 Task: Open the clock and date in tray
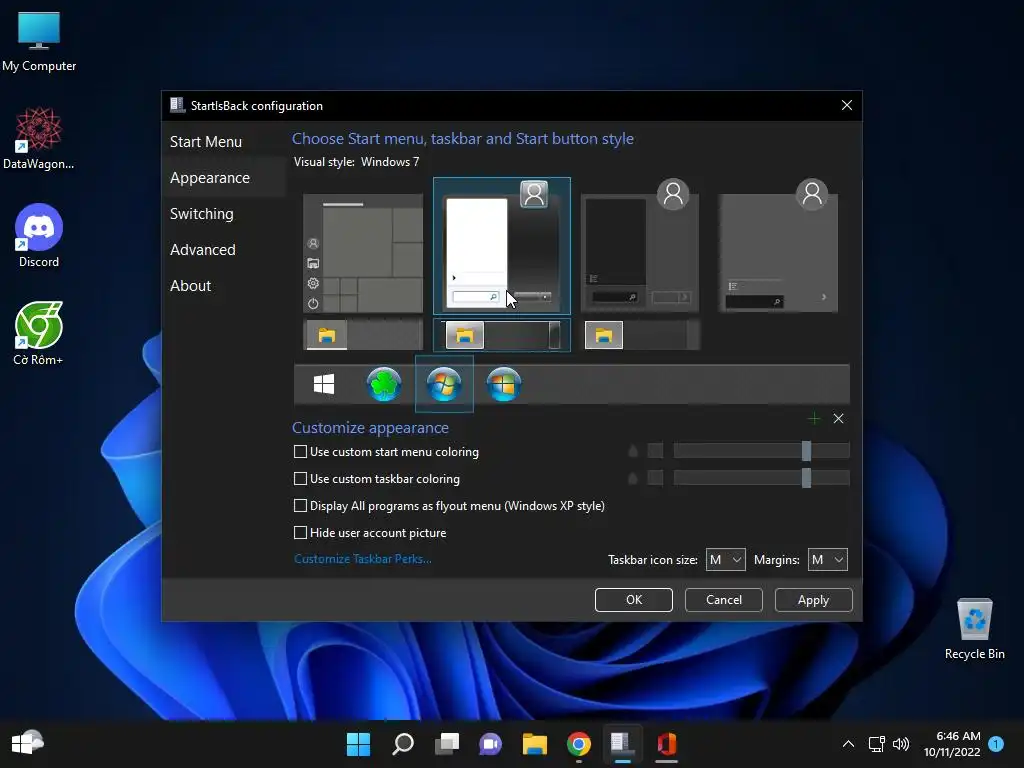point(952,744)
